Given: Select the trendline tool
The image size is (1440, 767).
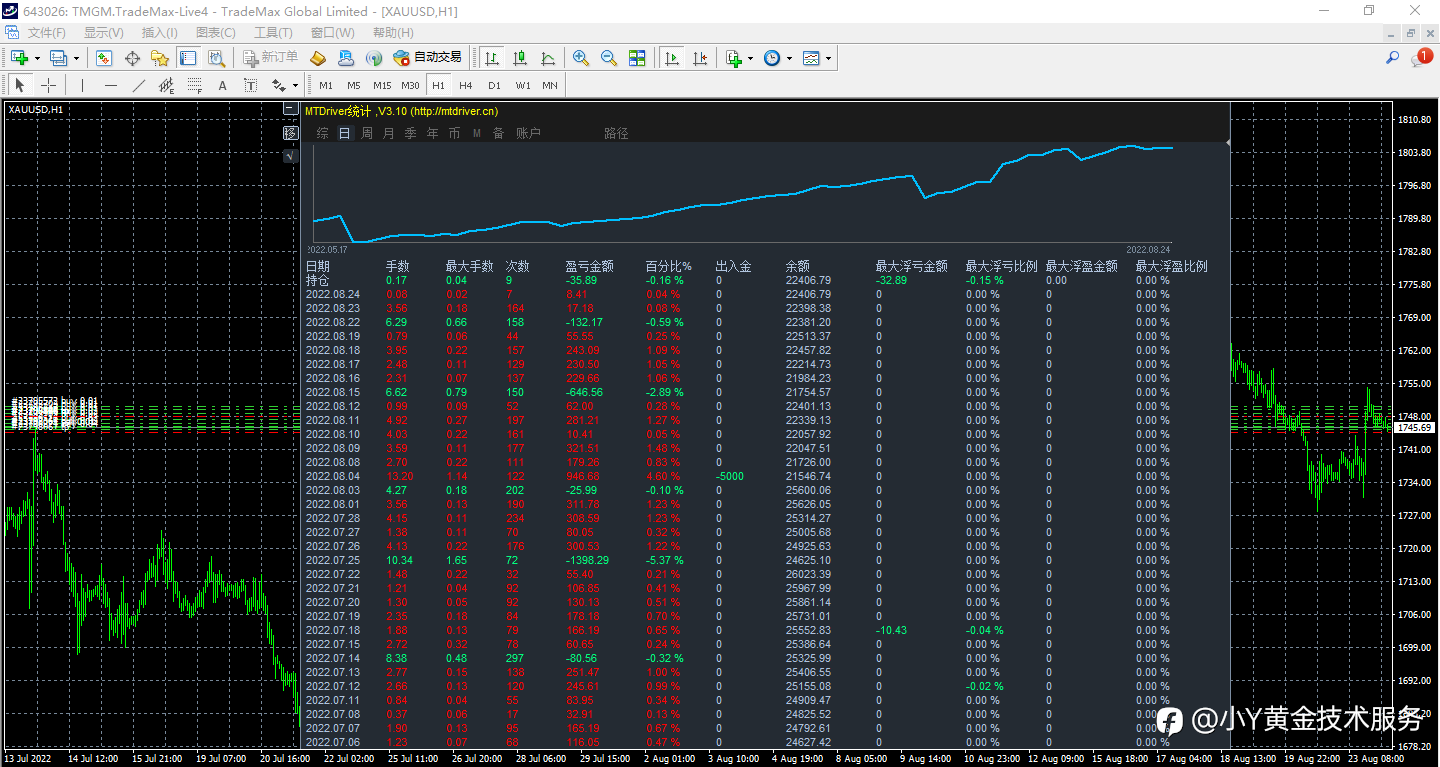Looking at the screenshot, I should pos(138,85).
